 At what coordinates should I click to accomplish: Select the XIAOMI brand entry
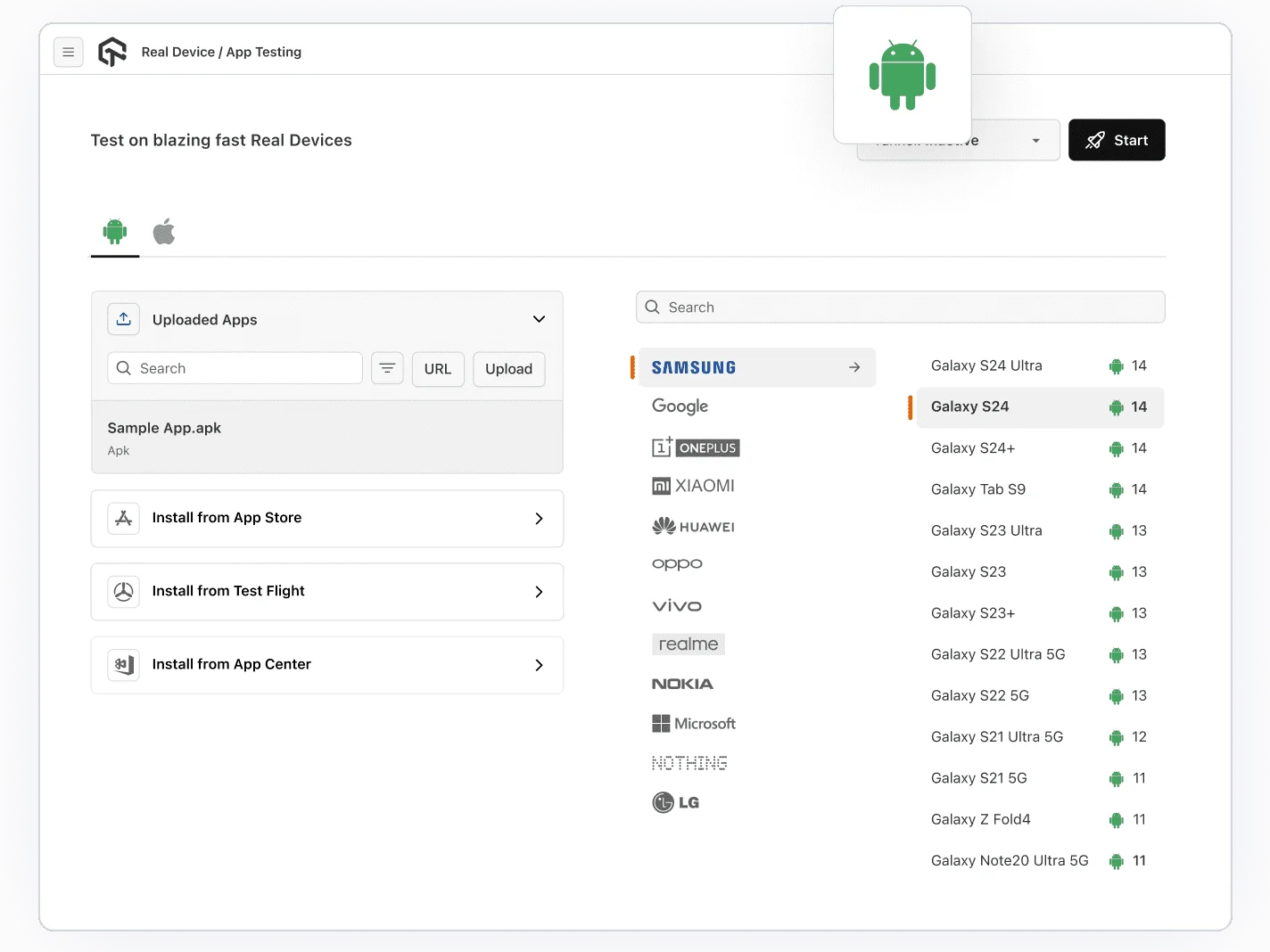tap(694, 485)
